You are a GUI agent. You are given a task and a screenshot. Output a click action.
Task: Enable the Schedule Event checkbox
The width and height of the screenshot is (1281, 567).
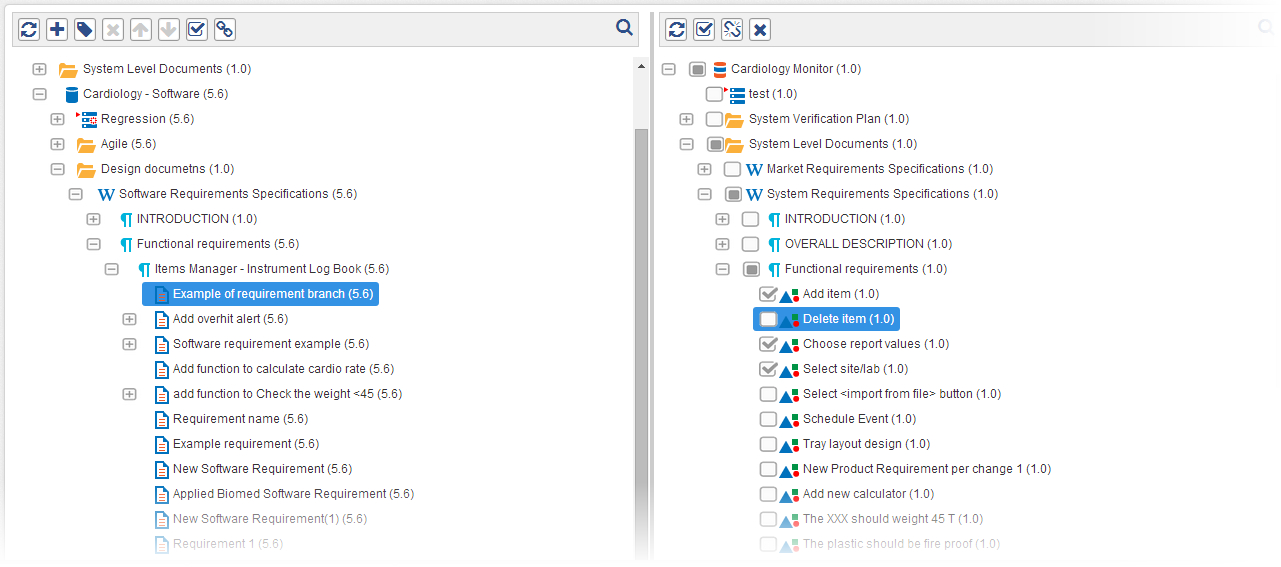(x=768, y=419)
